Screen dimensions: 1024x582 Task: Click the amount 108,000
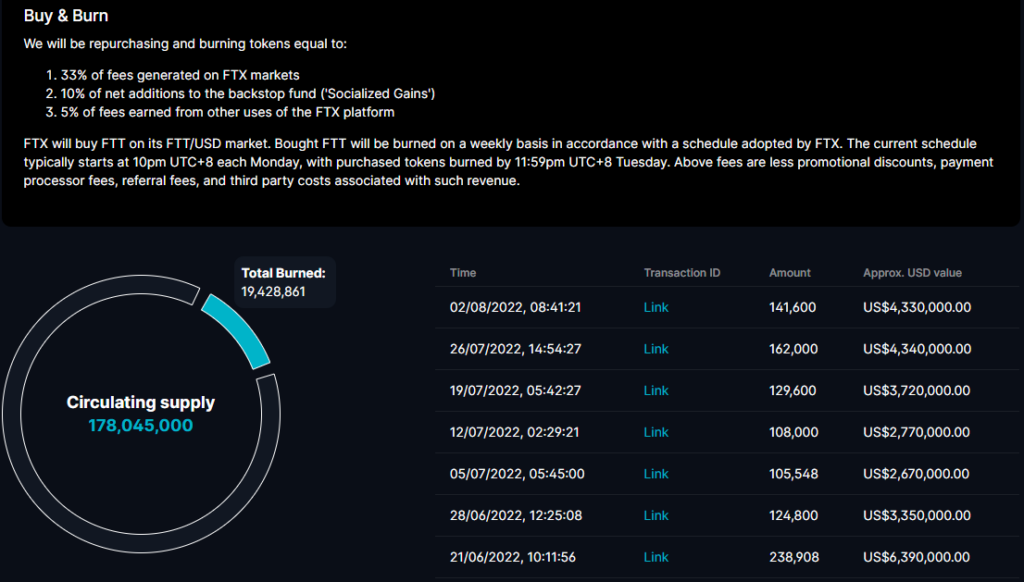[793, 432]
